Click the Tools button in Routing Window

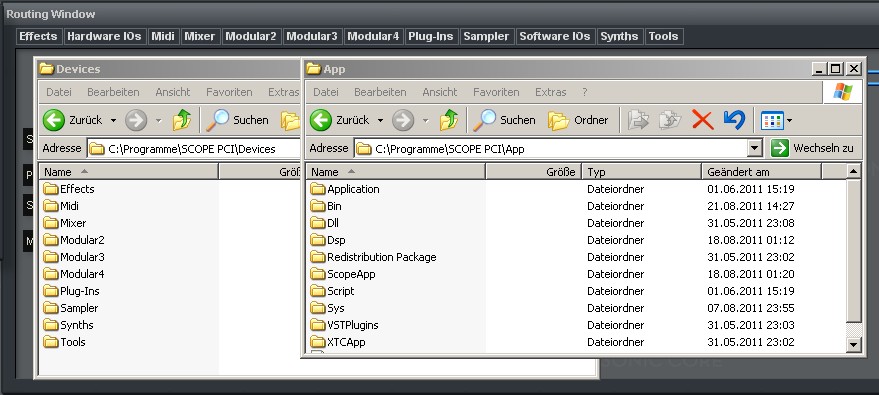point(664,36)
